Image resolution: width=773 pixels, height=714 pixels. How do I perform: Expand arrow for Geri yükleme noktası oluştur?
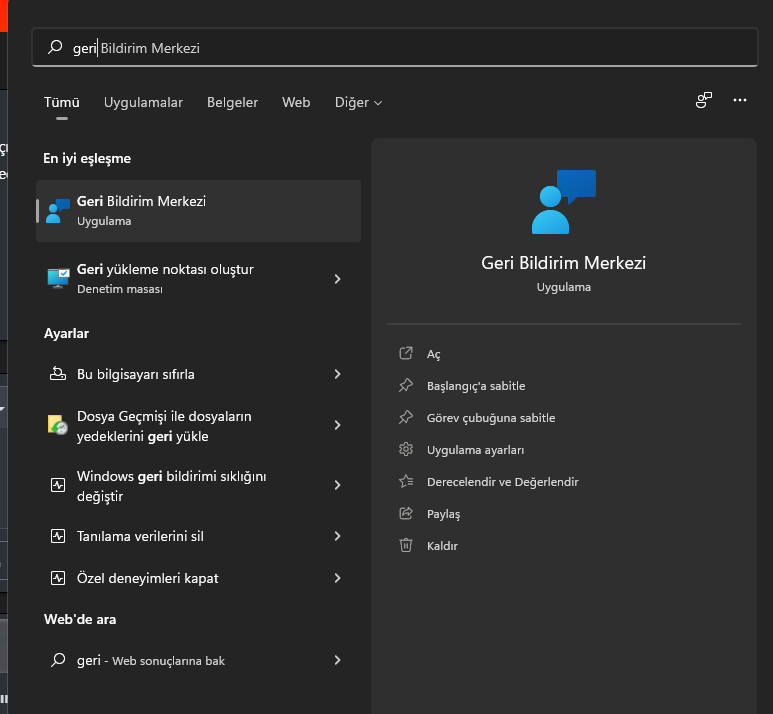[337, 279]
